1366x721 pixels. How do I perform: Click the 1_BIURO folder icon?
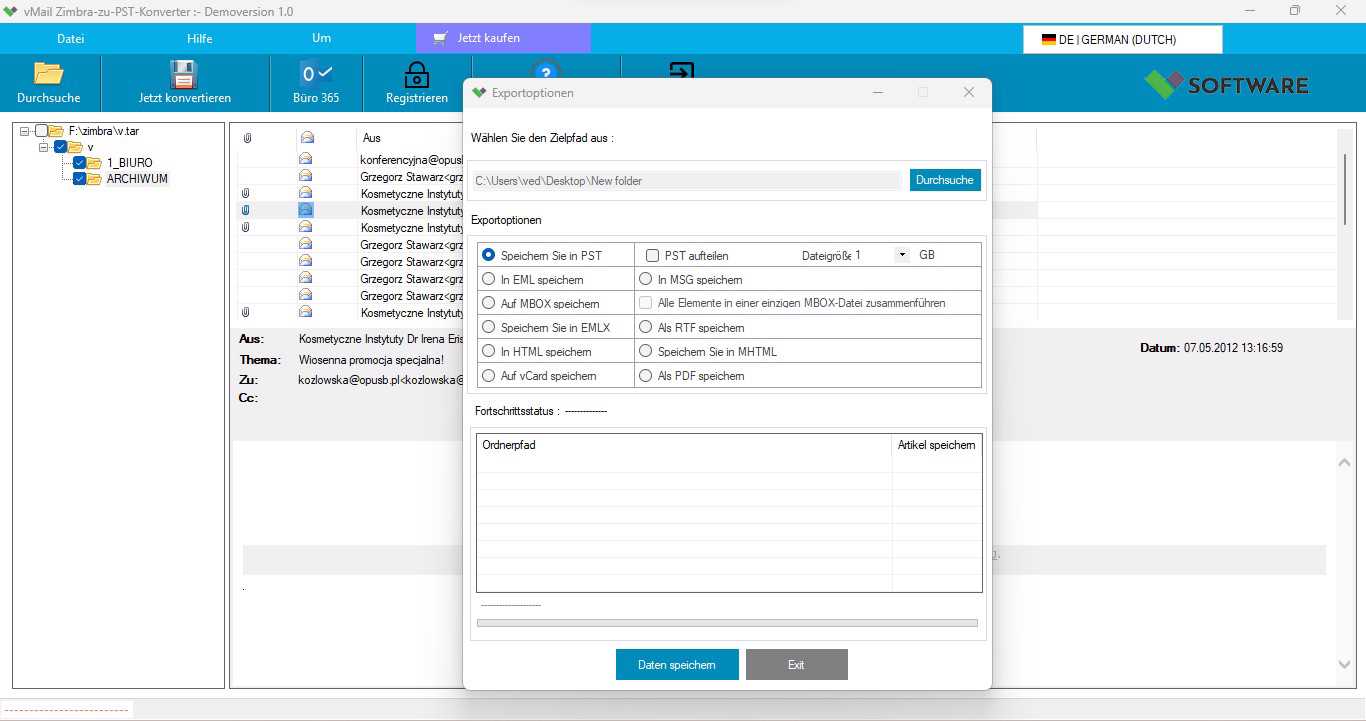tap(94, 163)
